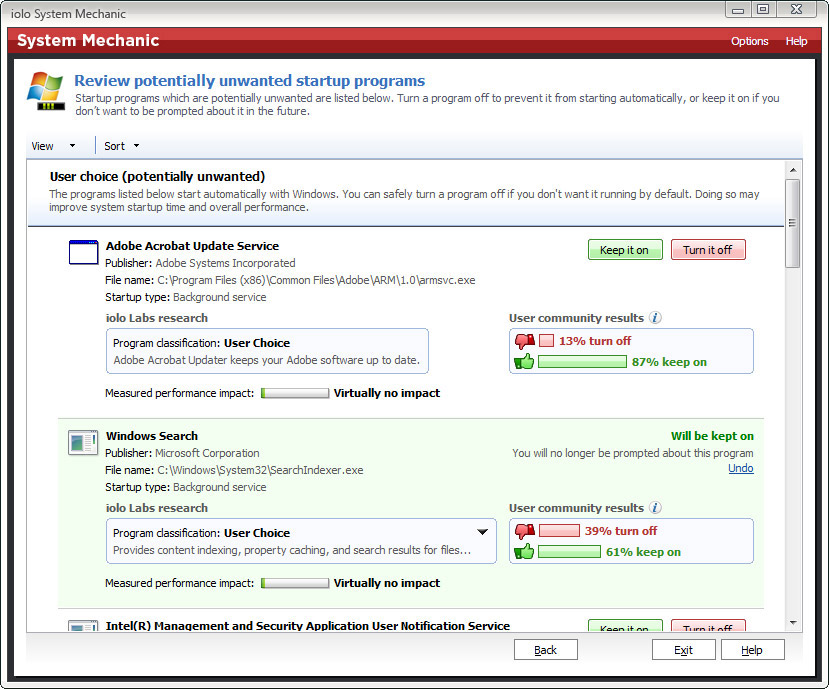The height and width of the screenshot is (689, 829).
Task: Click Adobe's measured performance impact bar
Action: [x=295, y=393]
